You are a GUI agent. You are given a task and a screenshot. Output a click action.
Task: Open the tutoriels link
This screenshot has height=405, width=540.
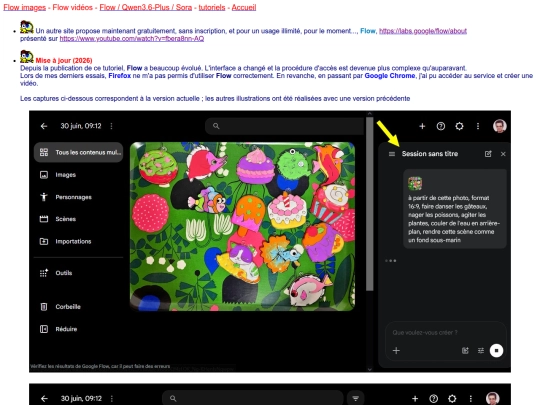212,7
